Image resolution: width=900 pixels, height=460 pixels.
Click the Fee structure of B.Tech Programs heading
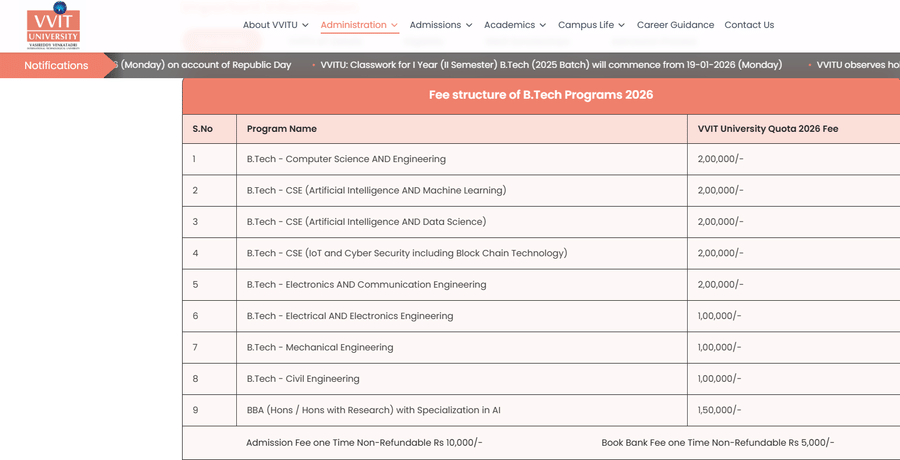coord(540,95)
